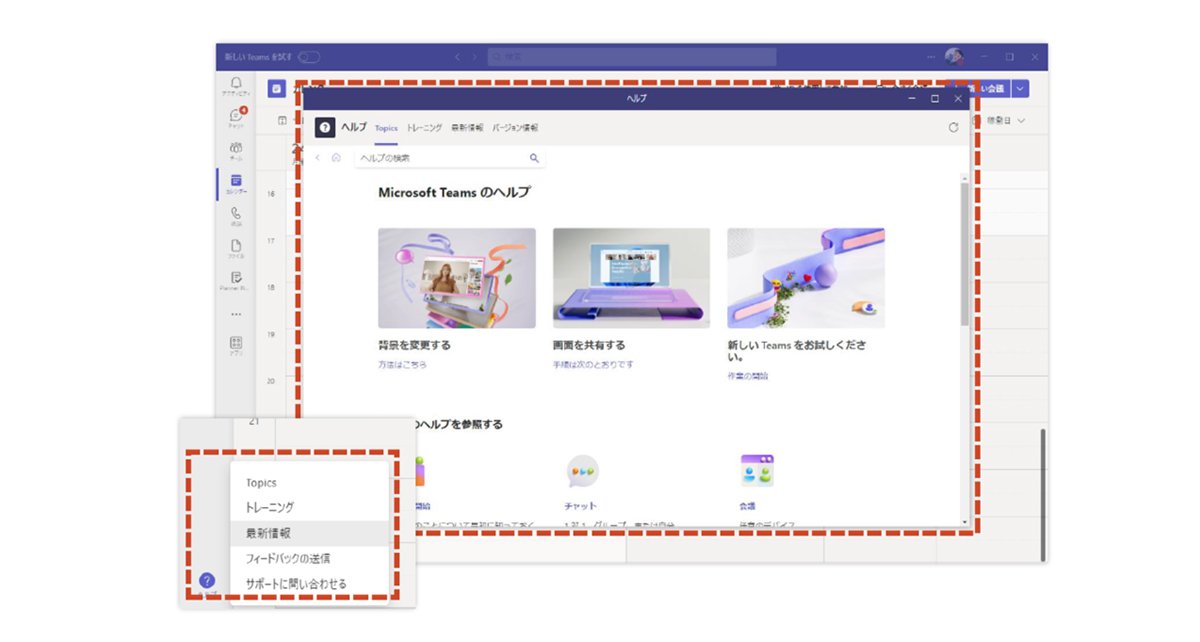Choose 最新情報 in the Help popup menu
Viewport: 1200px width, 642px height.
tap(309, 533)
